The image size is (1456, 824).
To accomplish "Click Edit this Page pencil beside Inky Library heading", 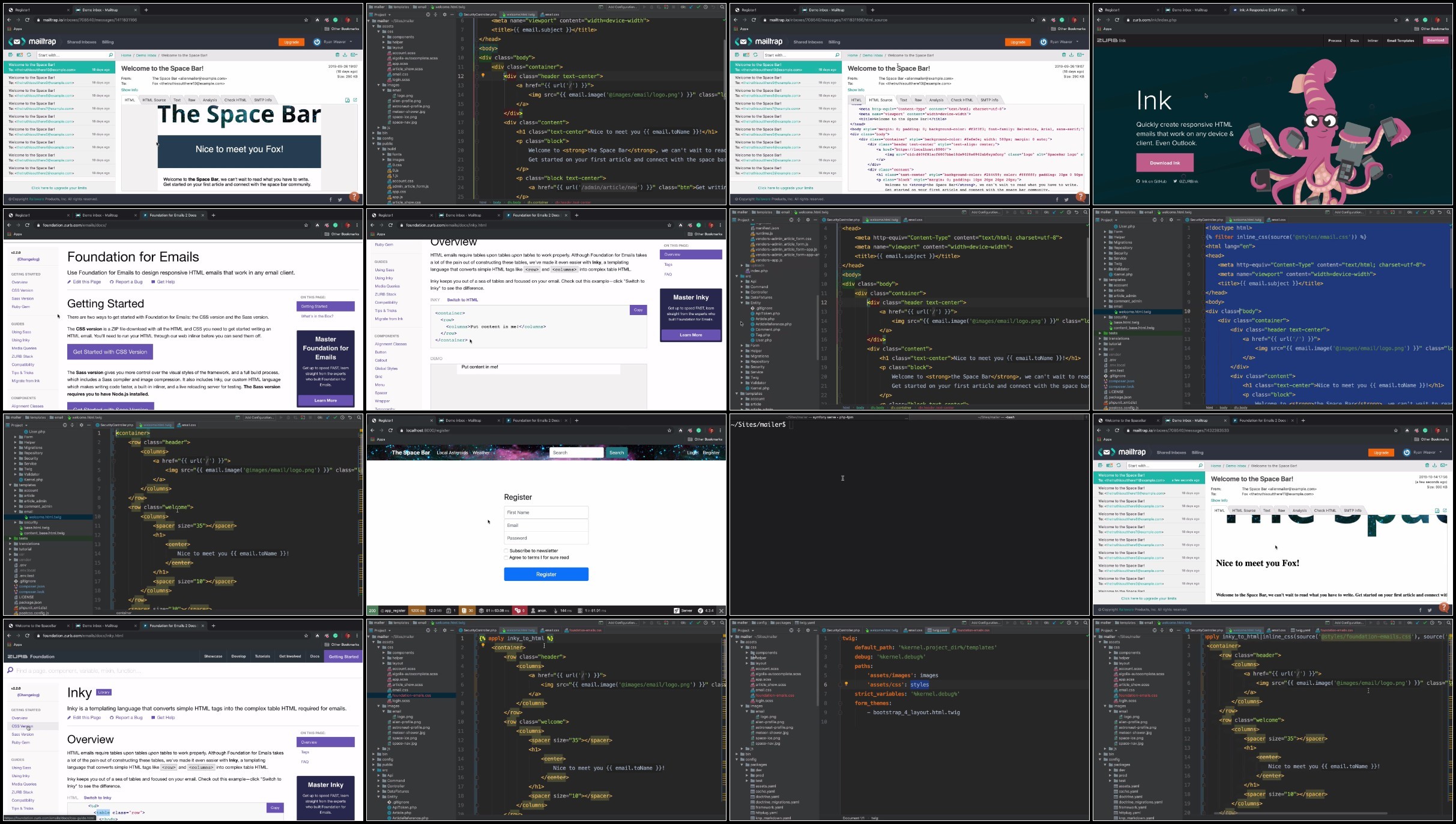I will pyautogui.click(x=84, y=717).
